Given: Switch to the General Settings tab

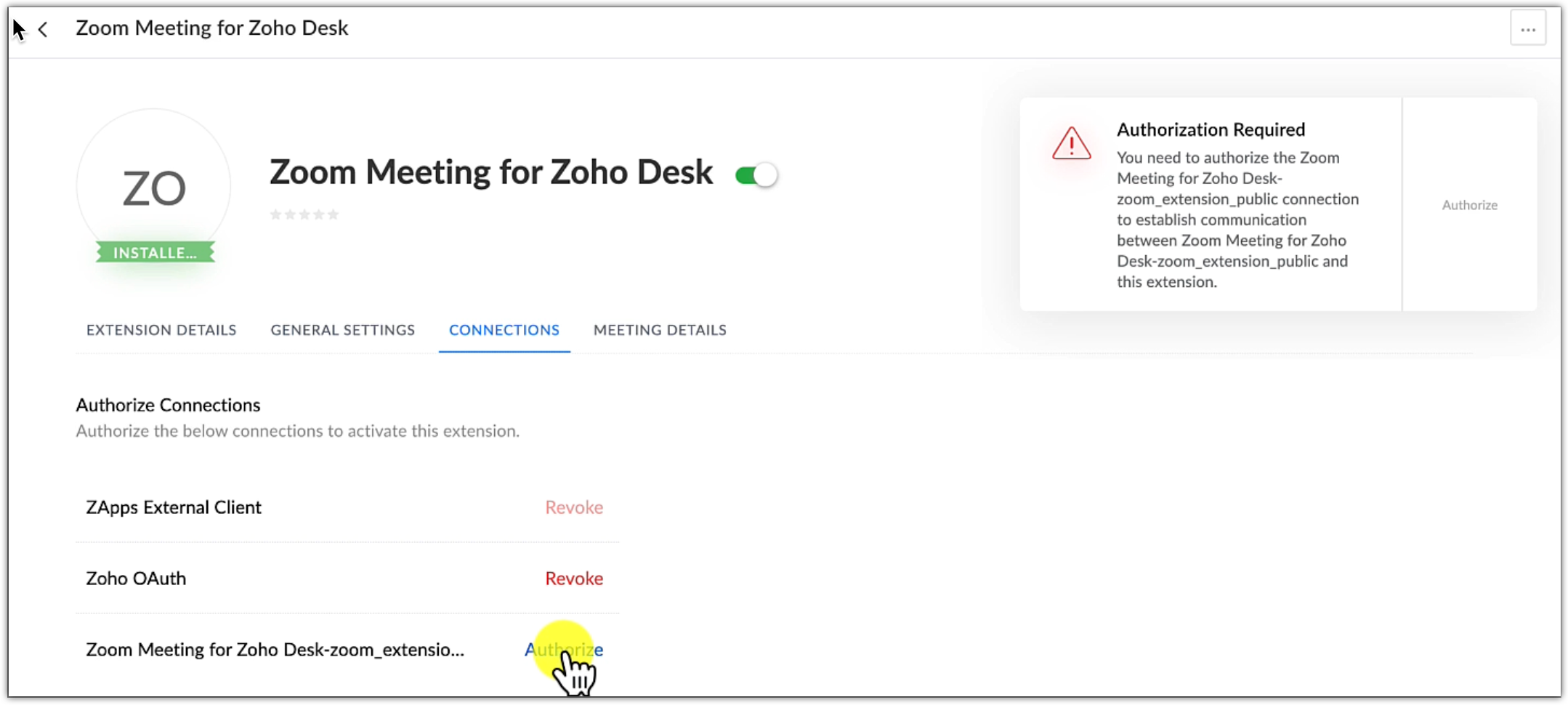Looking at the screenshot, I should (343, 330).
